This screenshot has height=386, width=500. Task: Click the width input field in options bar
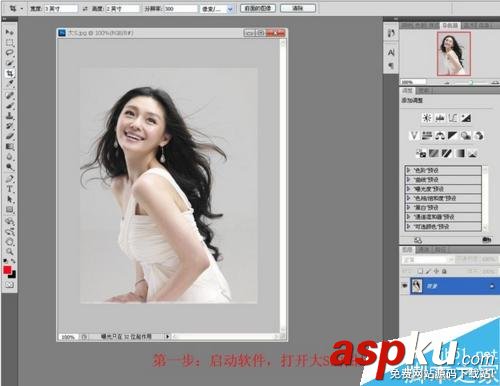click(61, 9)
